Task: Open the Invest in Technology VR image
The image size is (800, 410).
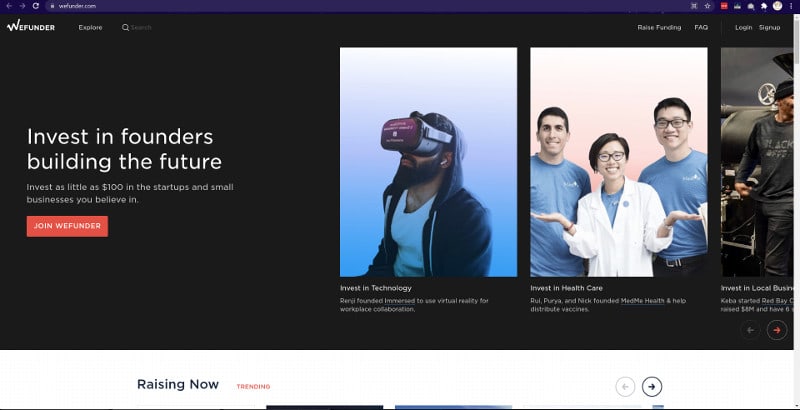Action: [428, 162]
